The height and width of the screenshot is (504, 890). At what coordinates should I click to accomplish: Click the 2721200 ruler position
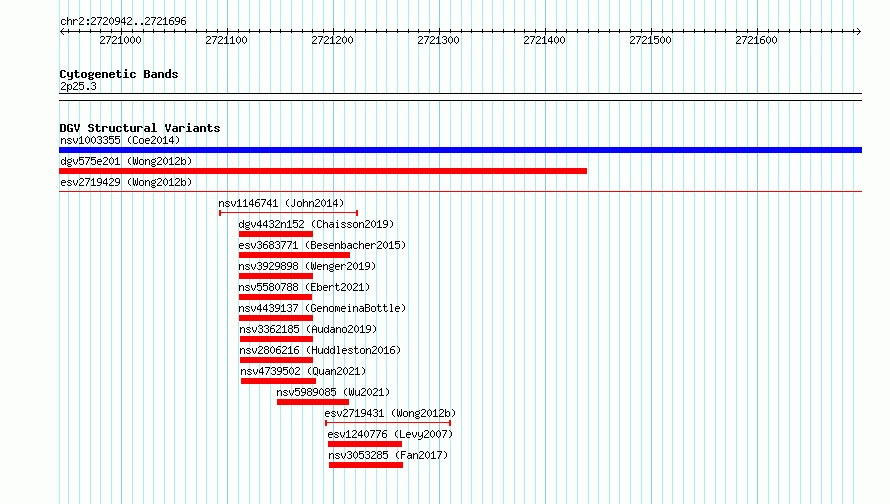point(333,40)
